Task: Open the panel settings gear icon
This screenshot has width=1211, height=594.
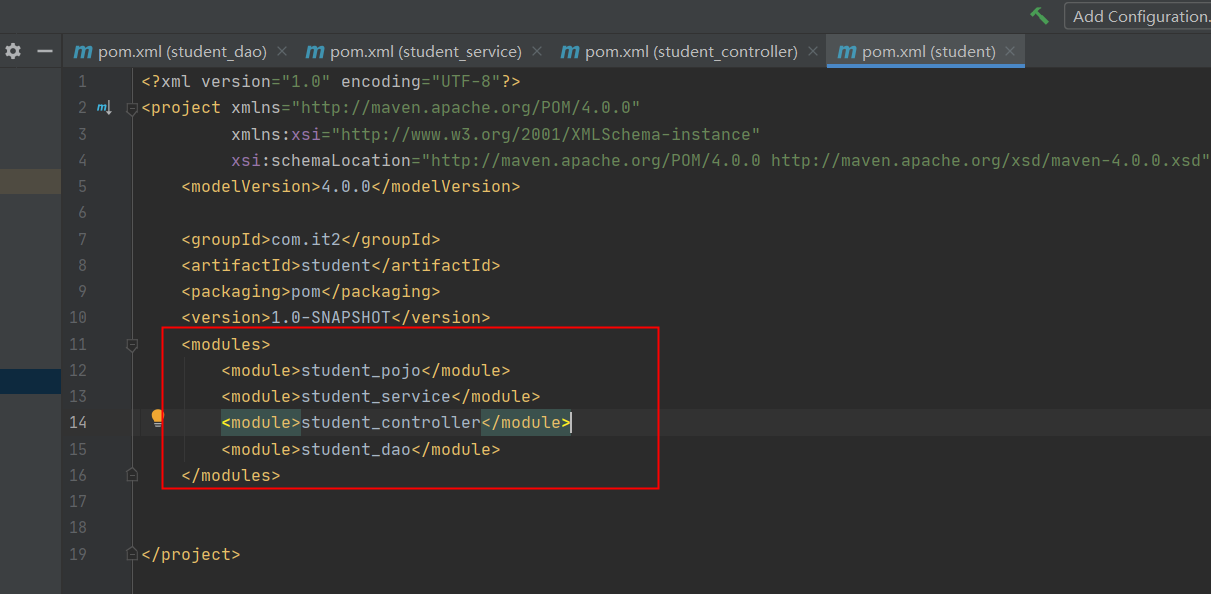Action: click(13, 51)
